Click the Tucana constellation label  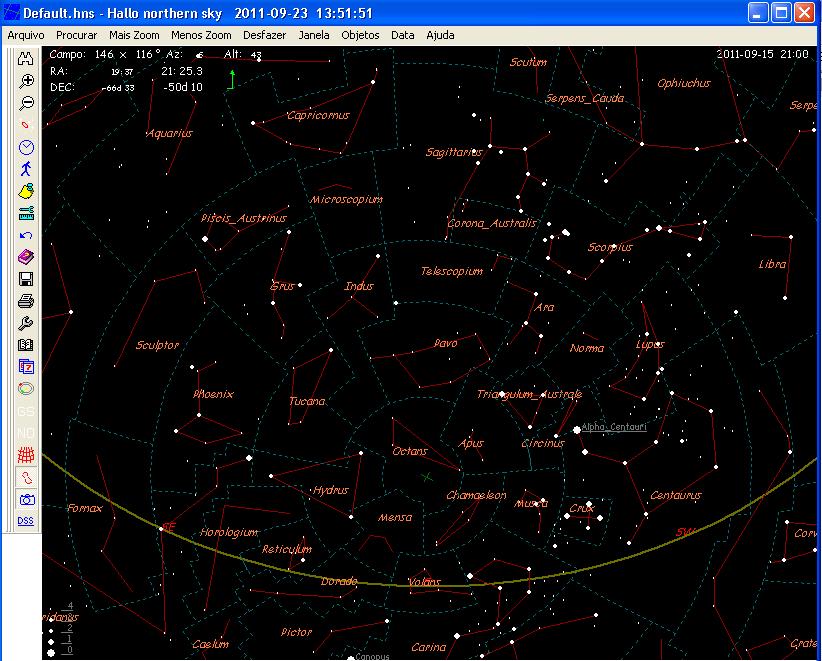(x=307, y=401)
